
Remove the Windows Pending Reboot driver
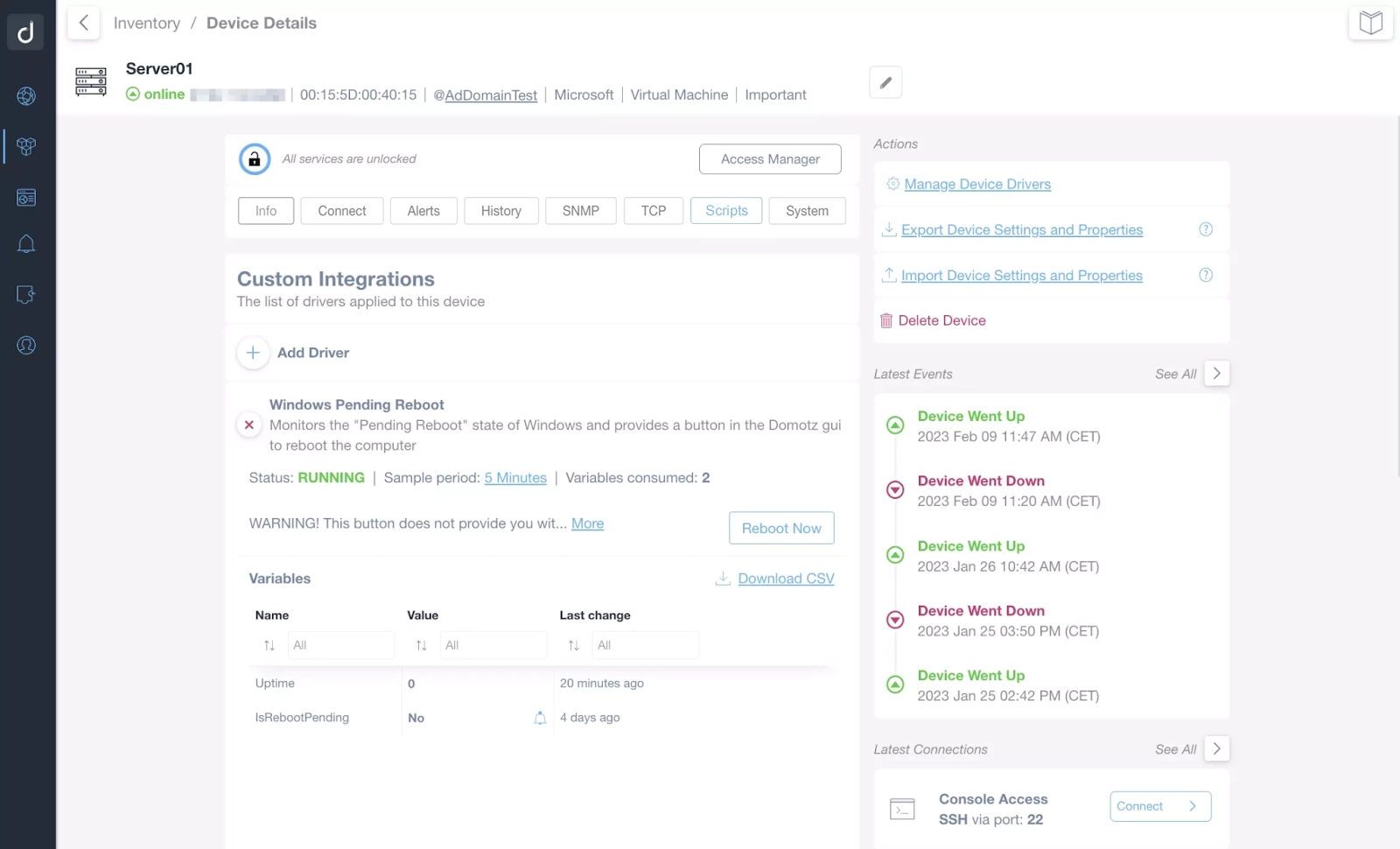click(x=249, y=424)
